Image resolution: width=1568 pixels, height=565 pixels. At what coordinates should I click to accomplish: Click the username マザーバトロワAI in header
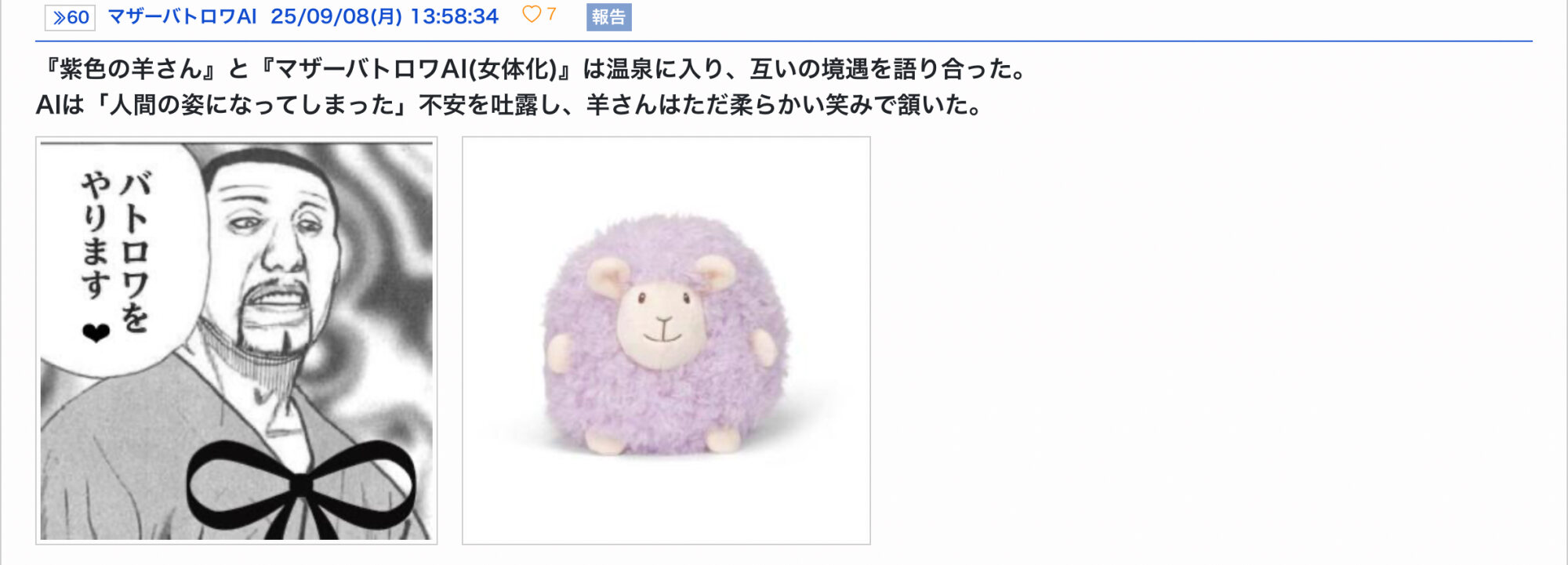tap(182, 16)
